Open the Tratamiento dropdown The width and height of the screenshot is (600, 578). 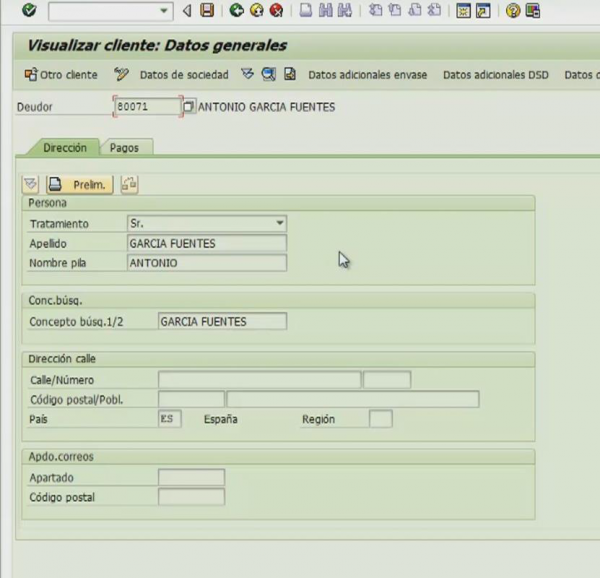280,223
